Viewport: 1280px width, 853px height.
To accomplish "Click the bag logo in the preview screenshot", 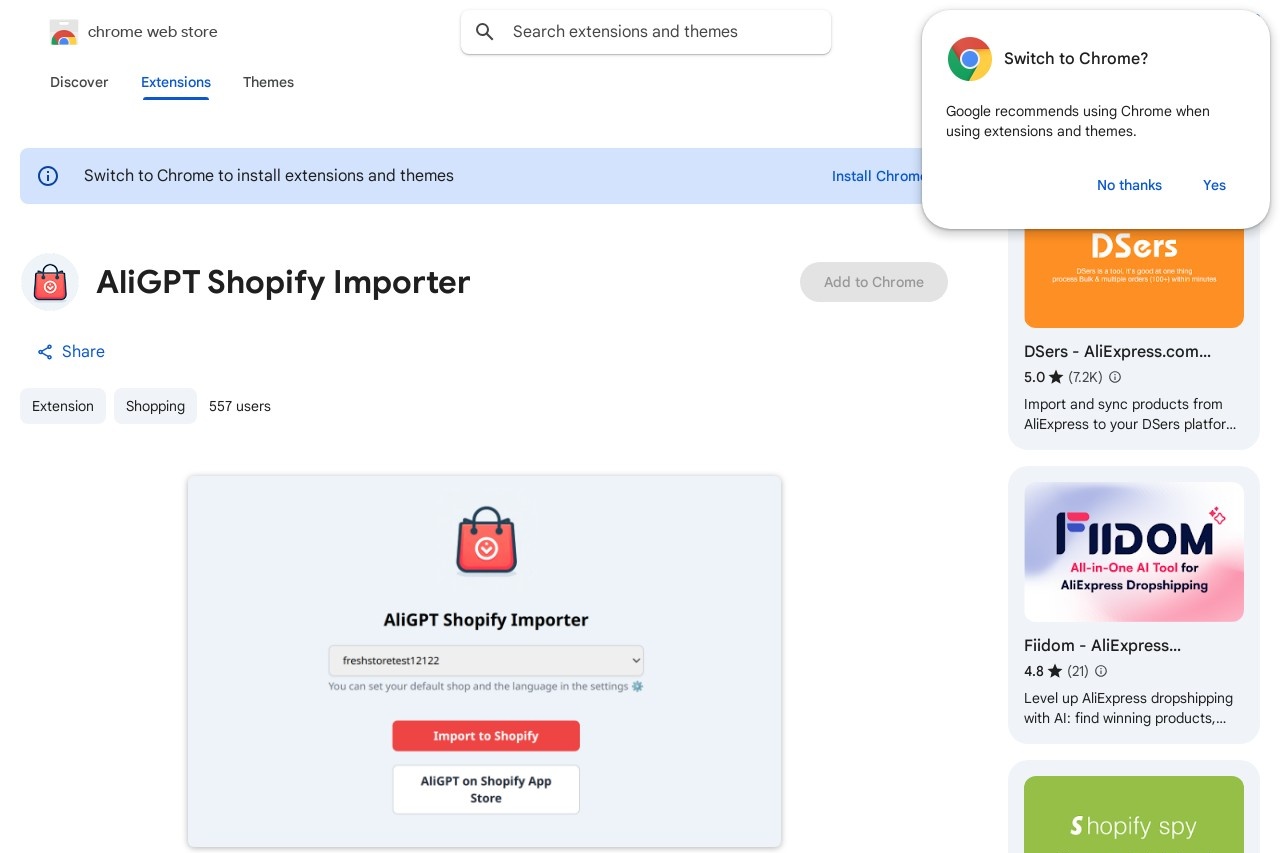I will point(486,541).
